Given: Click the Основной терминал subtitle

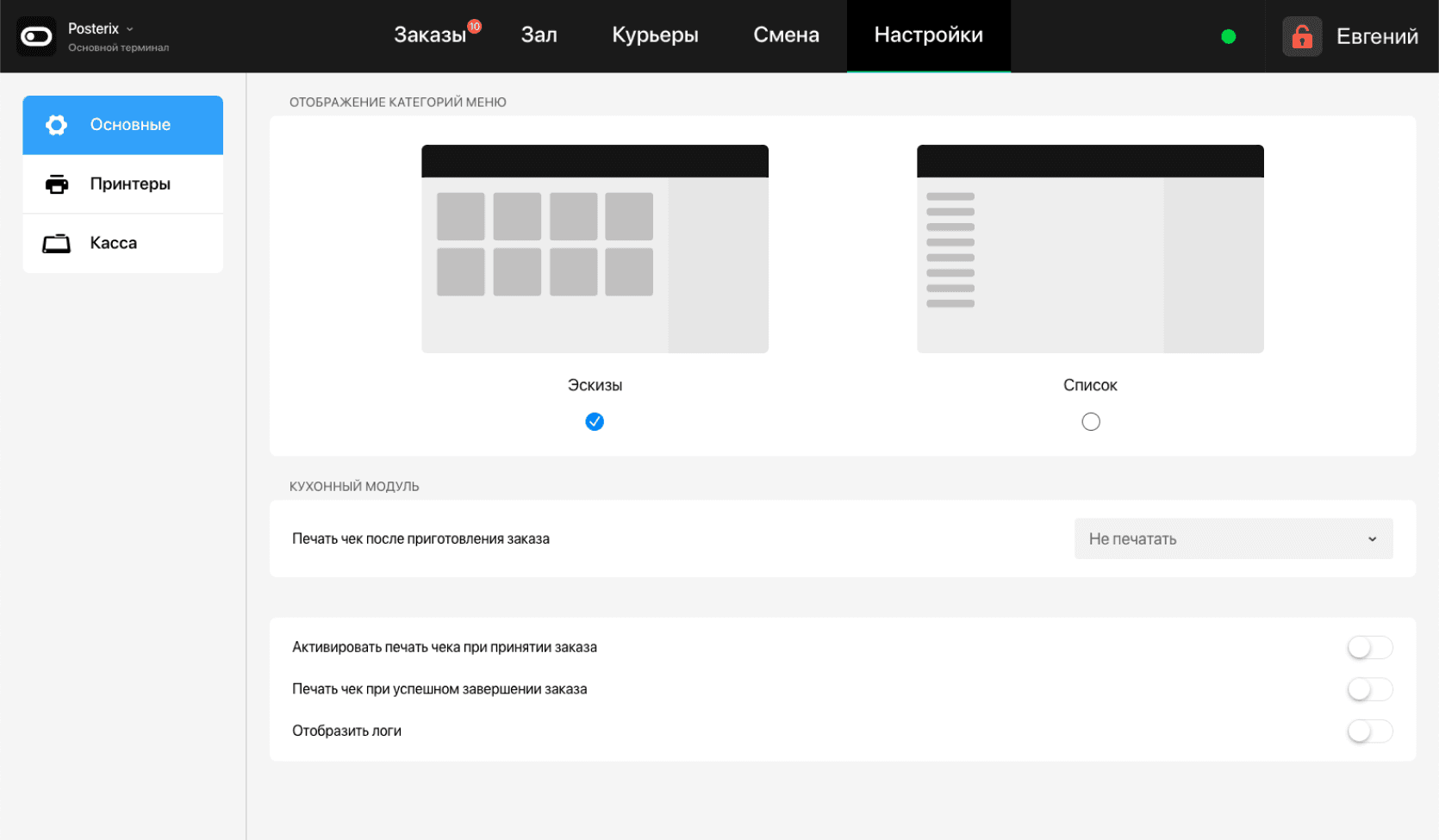Looking at the screenshot, I should pos(119,47).
